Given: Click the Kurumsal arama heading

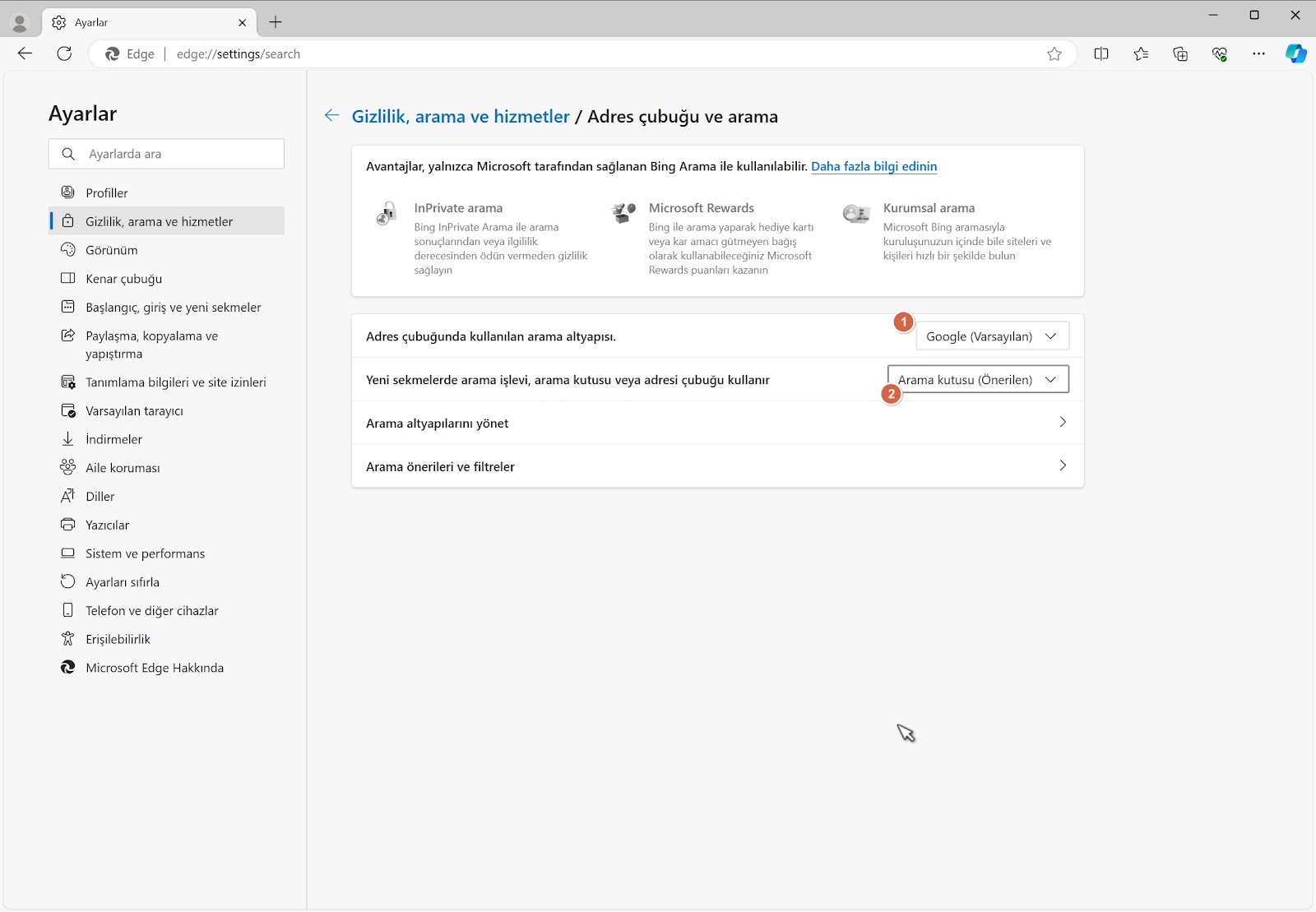Looking at the screenshot, I should [x=929, y=208].
